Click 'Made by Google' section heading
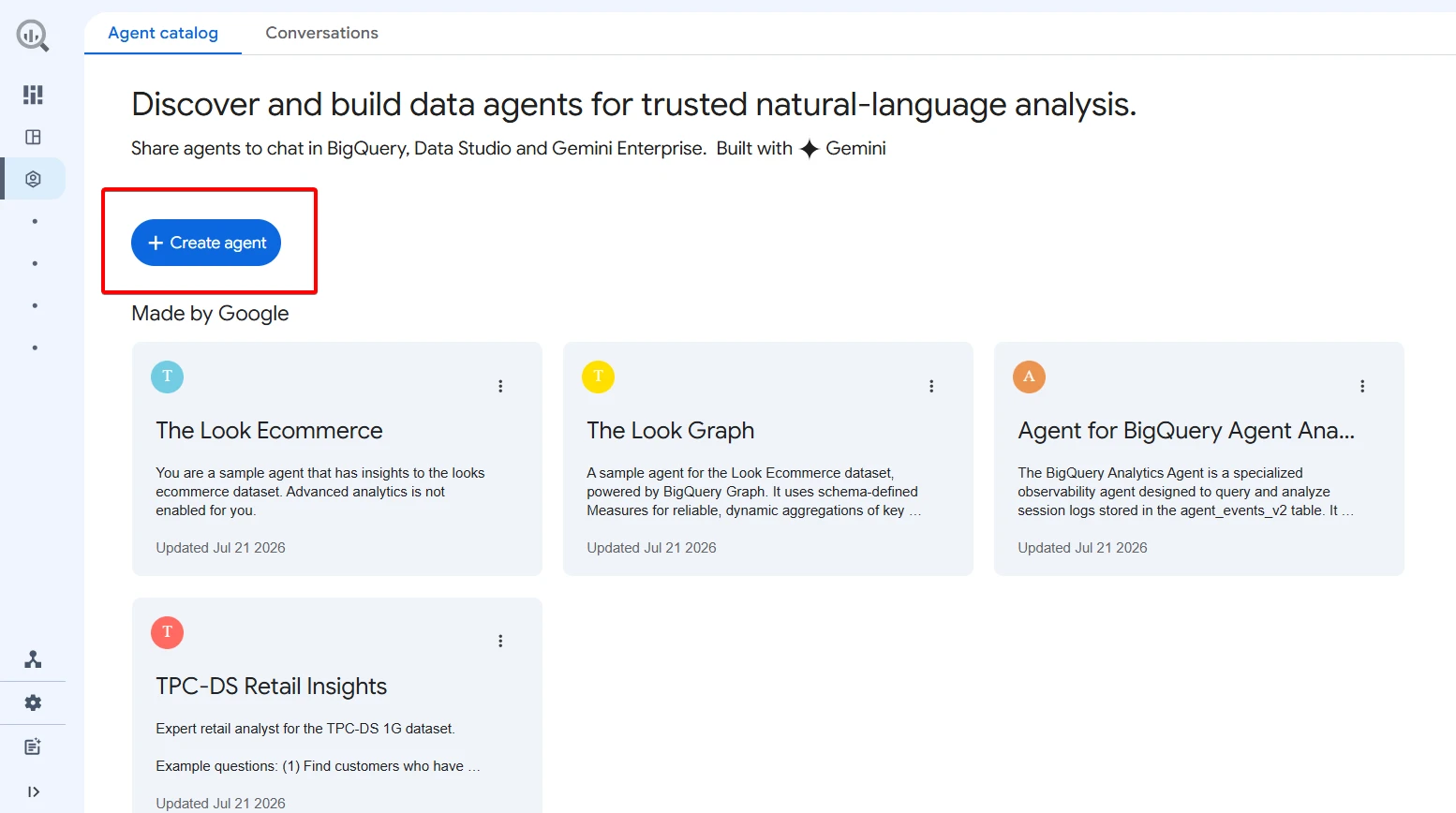This screenshot has width=1456, height=813. [x=210, y=313]
